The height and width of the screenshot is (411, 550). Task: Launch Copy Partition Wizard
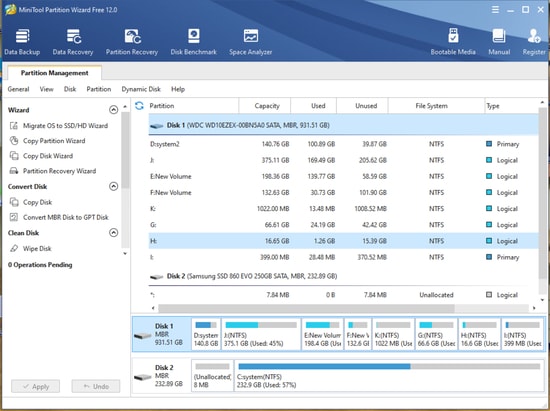(x=47, y=141)
